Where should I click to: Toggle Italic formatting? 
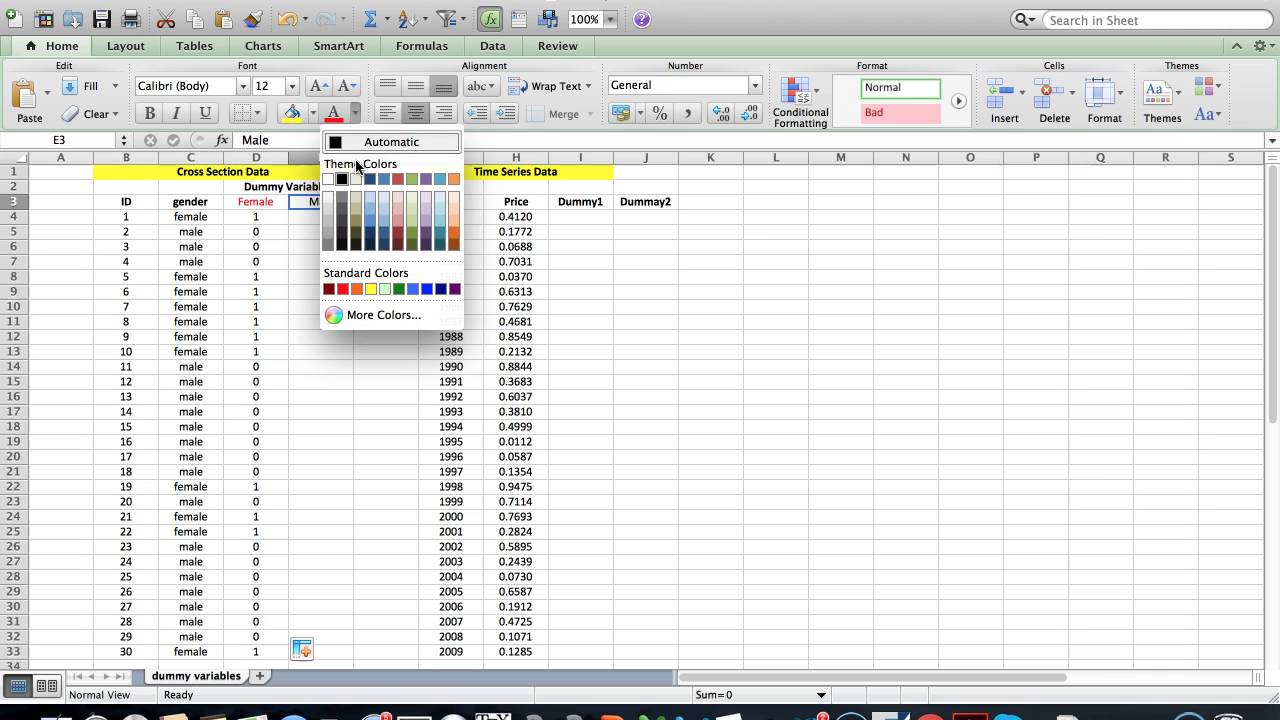(177, 113)
